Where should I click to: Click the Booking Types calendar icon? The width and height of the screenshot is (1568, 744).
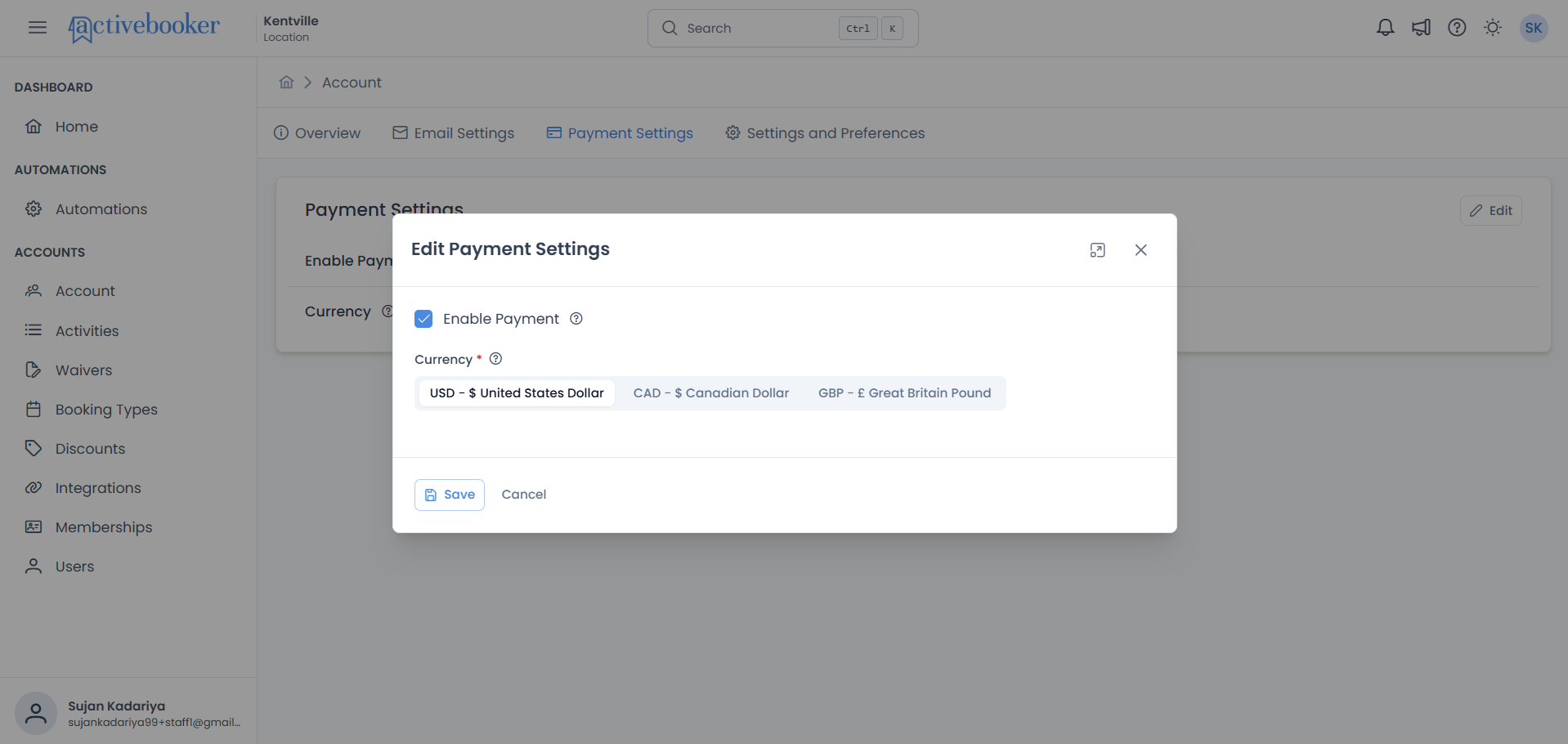[34, 409]
